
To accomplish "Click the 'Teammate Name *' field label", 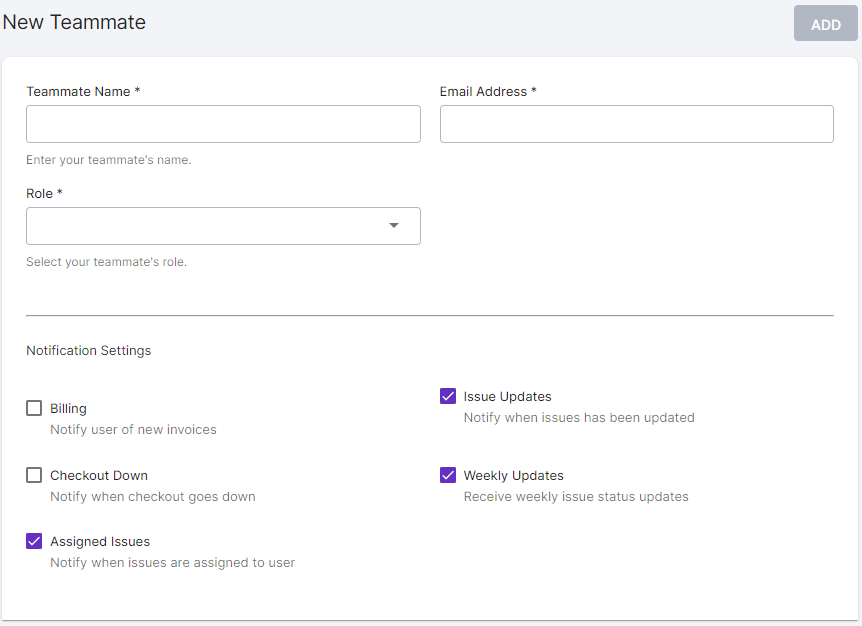I will (83, 91).
